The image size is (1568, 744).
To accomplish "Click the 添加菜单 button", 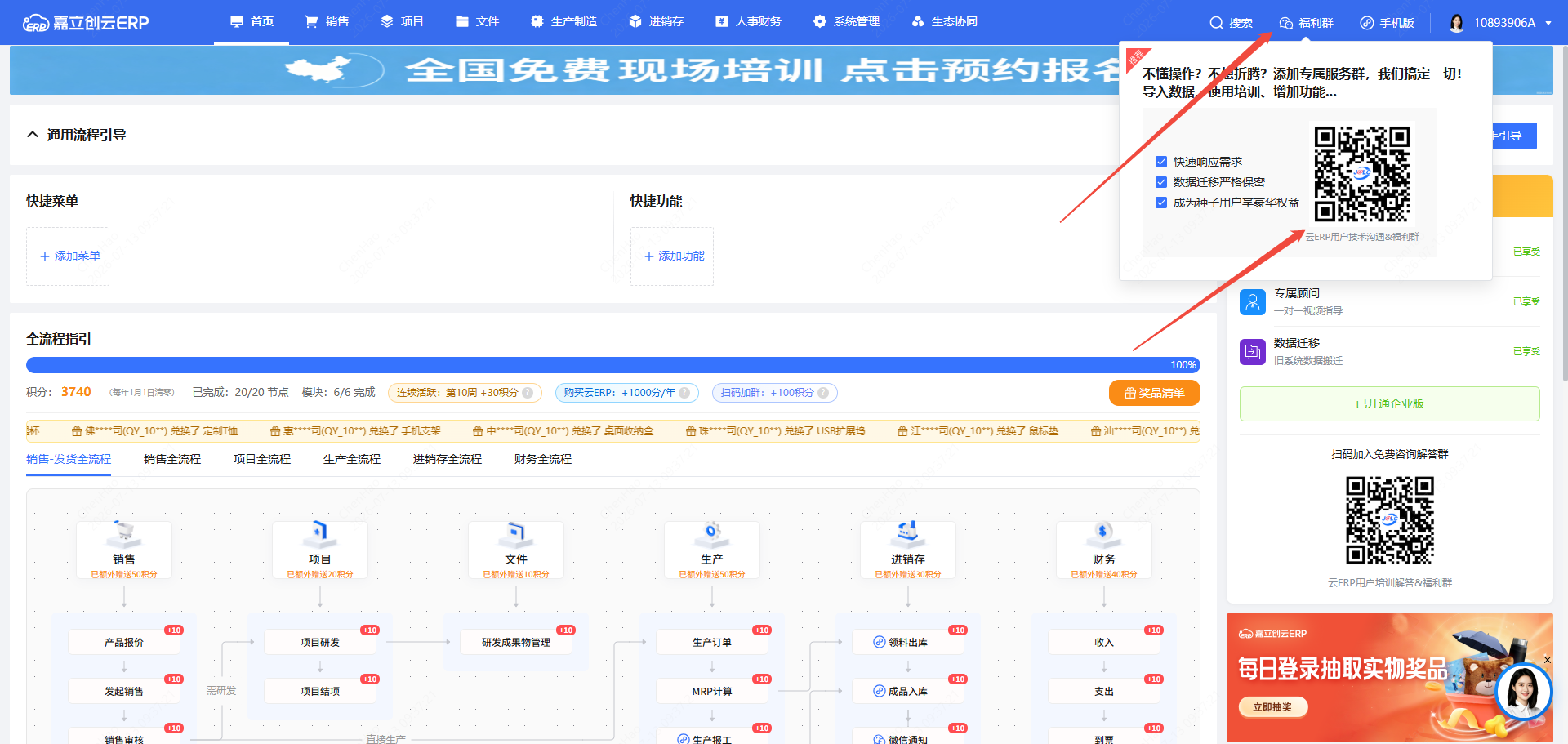I will [x=68, y=256].
